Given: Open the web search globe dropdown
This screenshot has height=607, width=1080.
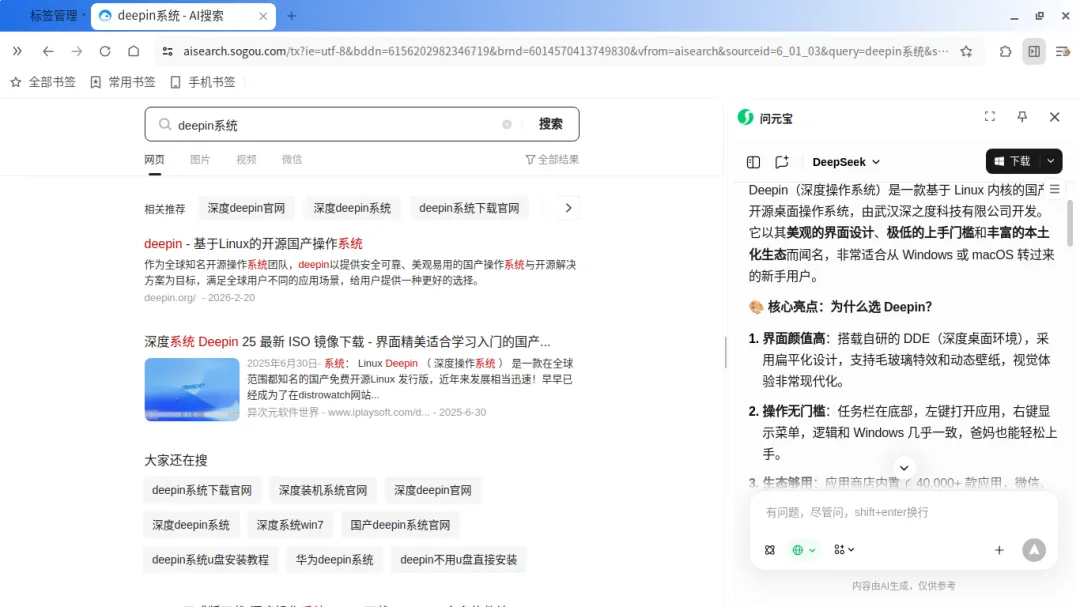Looking at the screenshot, I should tap(804, 550).
